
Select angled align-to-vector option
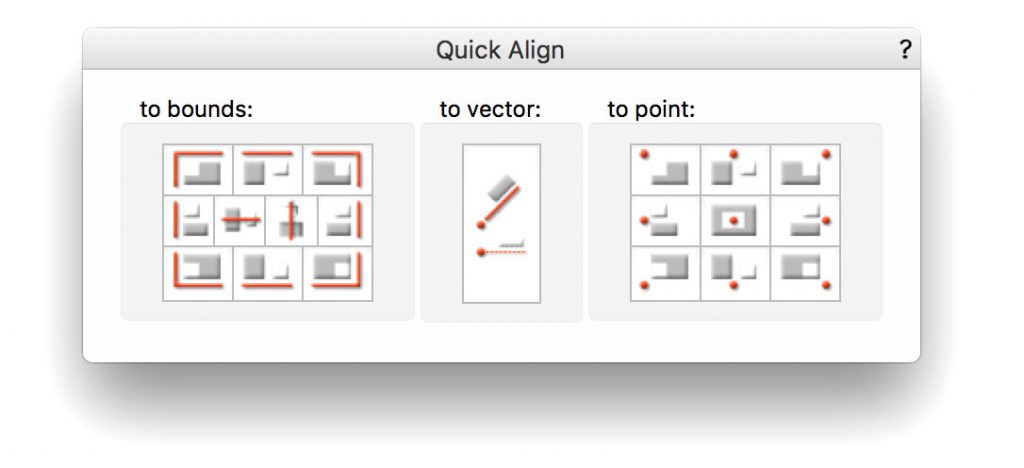[x=500, y=202]
